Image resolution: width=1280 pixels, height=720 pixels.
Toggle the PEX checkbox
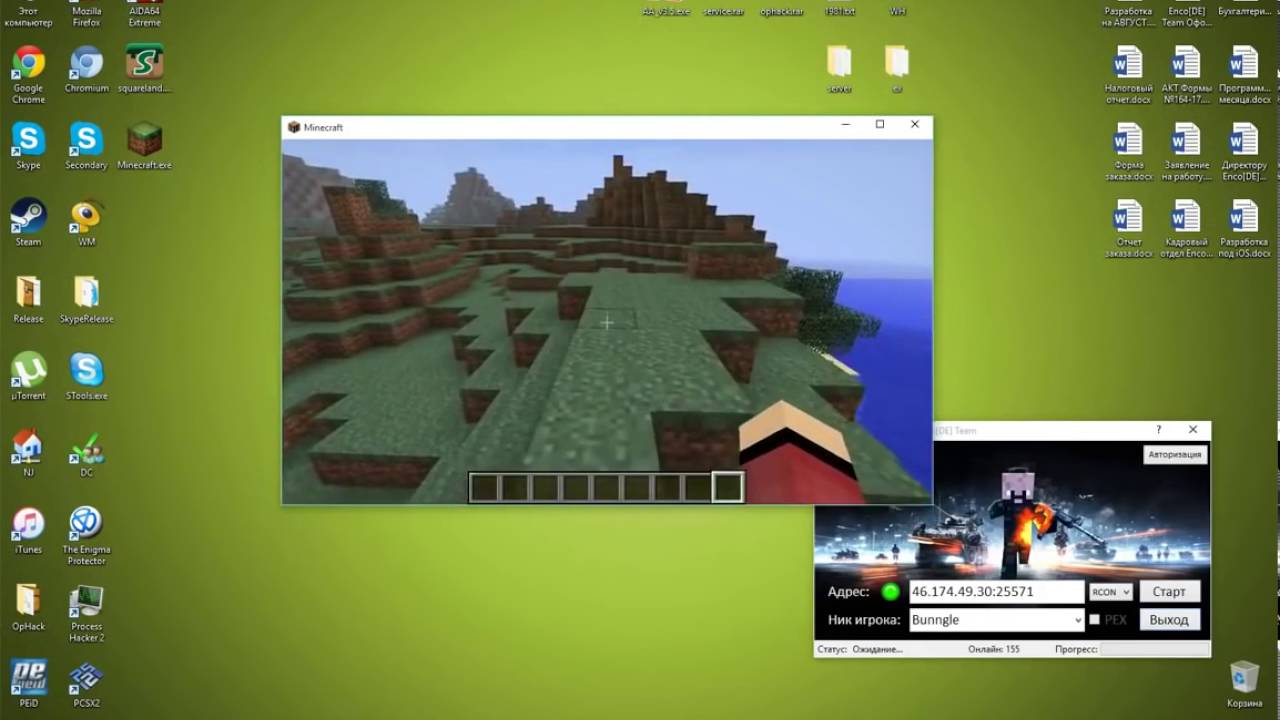(1094, 620)
